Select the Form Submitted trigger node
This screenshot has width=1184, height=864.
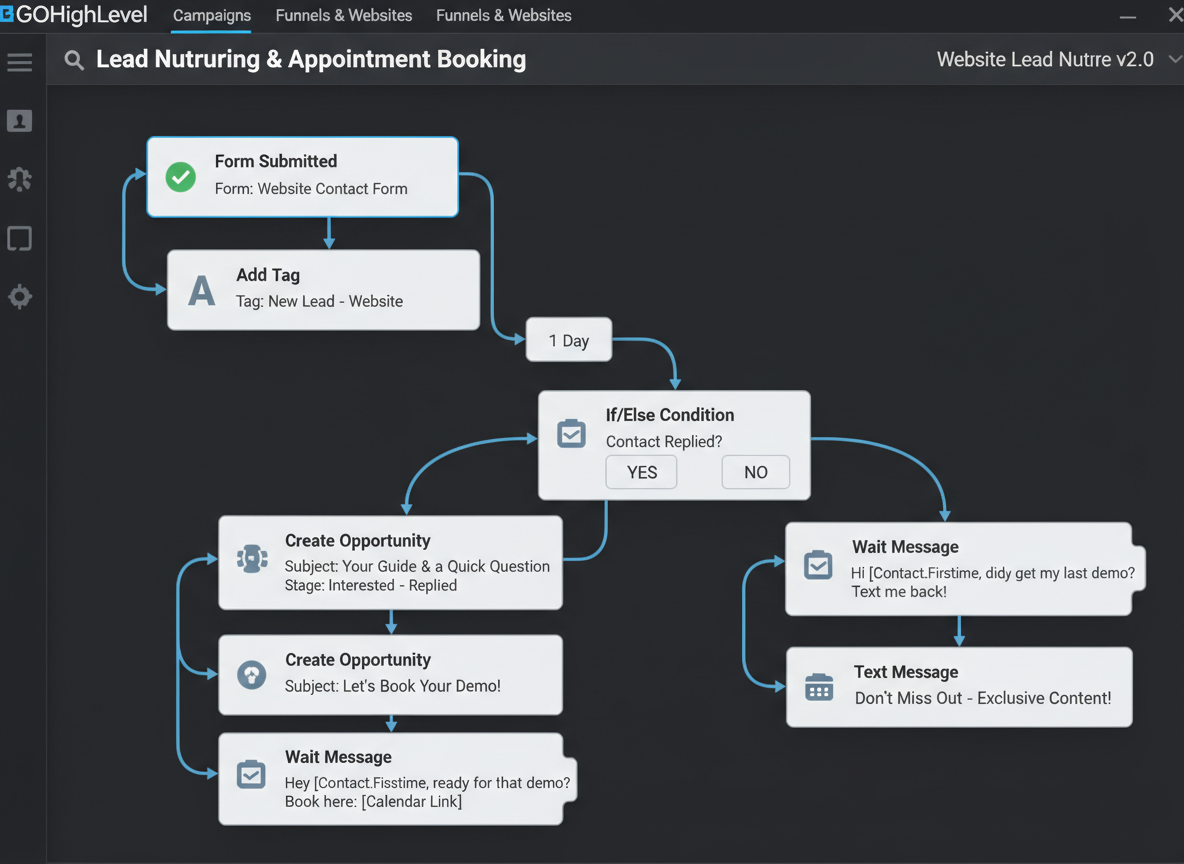pos(302,177)
